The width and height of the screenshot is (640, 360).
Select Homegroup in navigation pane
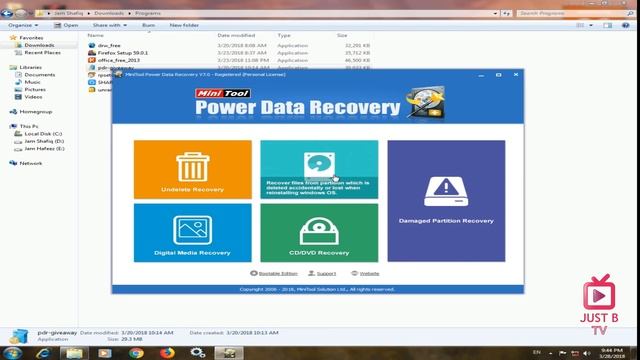click(x=36, y=111)
